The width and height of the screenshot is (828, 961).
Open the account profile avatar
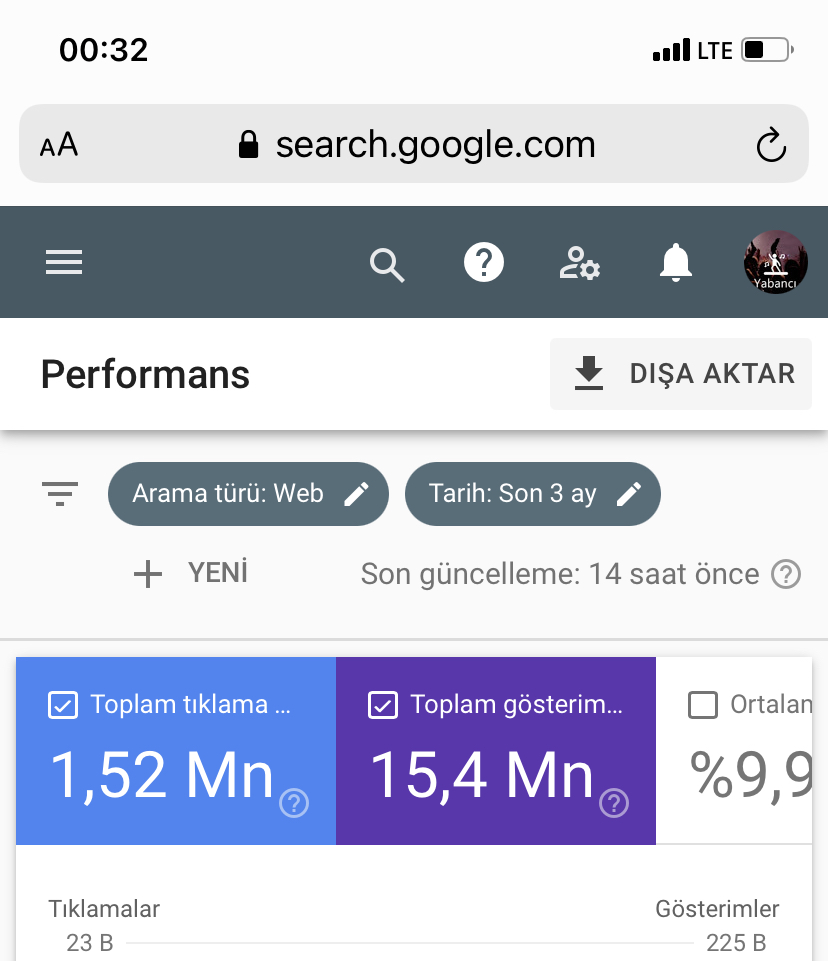coord(775,262)
